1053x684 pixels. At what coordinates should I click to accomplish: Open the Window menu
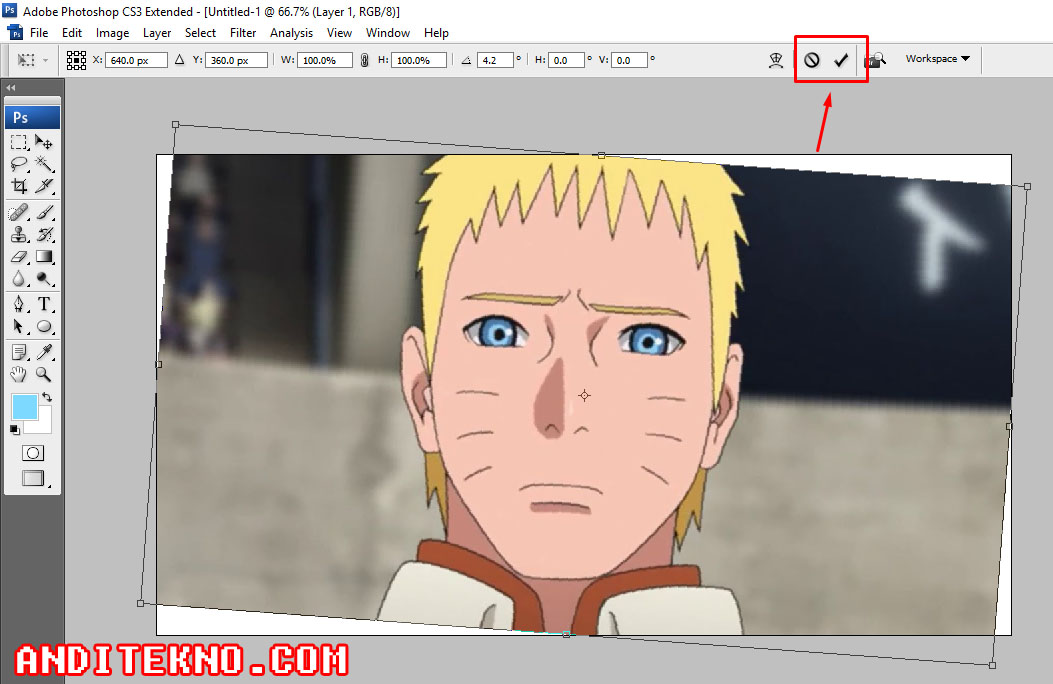point(387,33)
